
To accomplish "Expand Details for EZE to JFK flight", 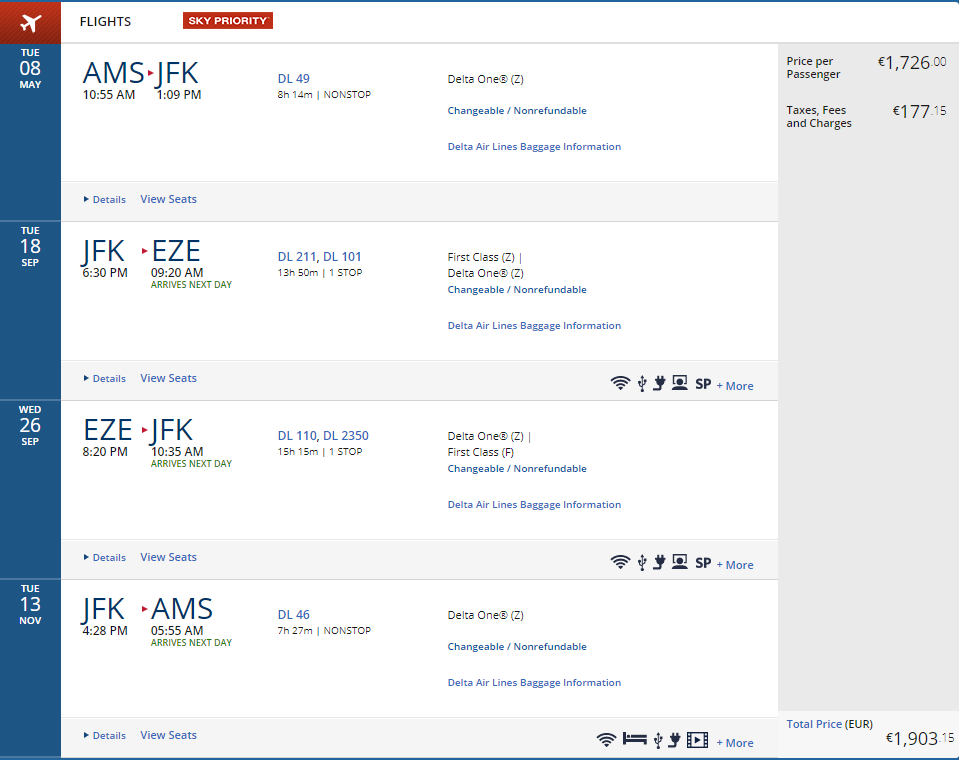I will coord(105,558).
